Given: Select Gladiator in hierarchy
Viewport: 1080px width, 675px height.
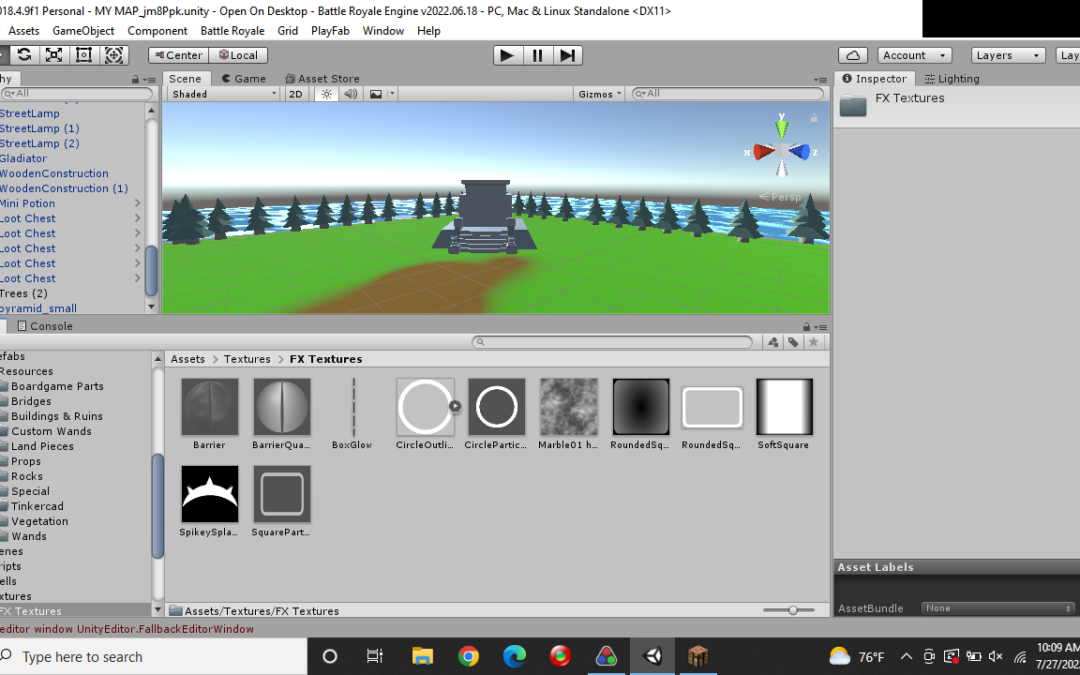Looking at the screenshot, I should (x=23, y=158).
